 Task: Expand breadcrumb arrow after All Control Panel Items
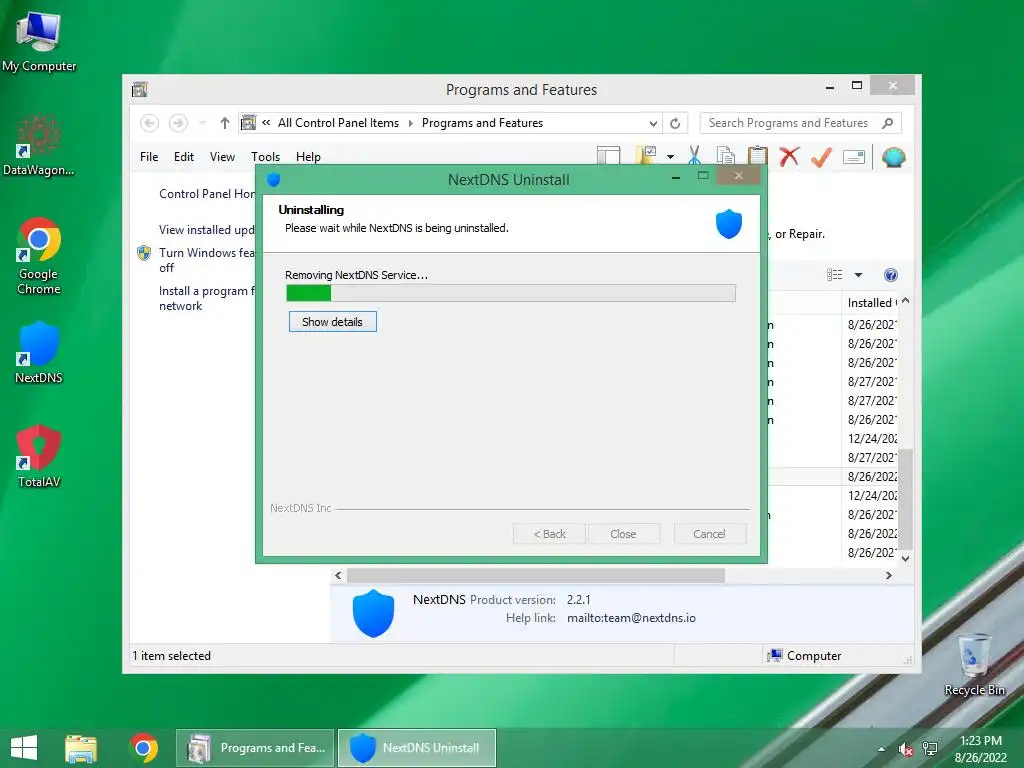pos(411,123)
